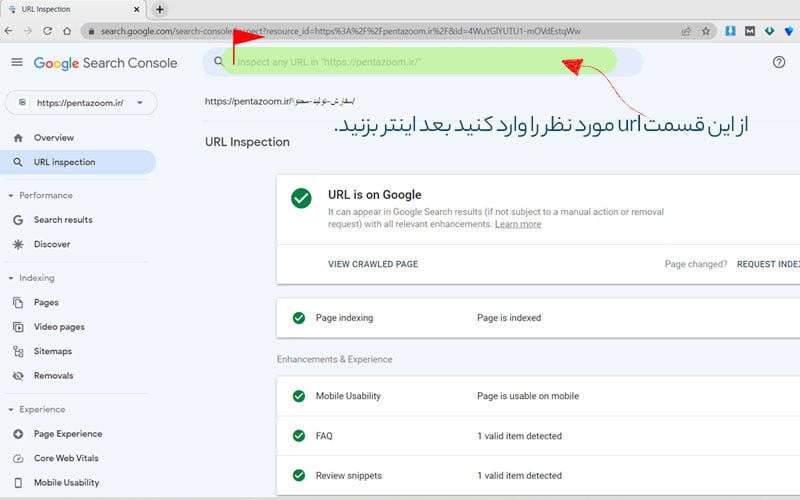Click the Core Web Vitals gauge icon
This screenshot has height=500, width=800.
pos(18,459)
